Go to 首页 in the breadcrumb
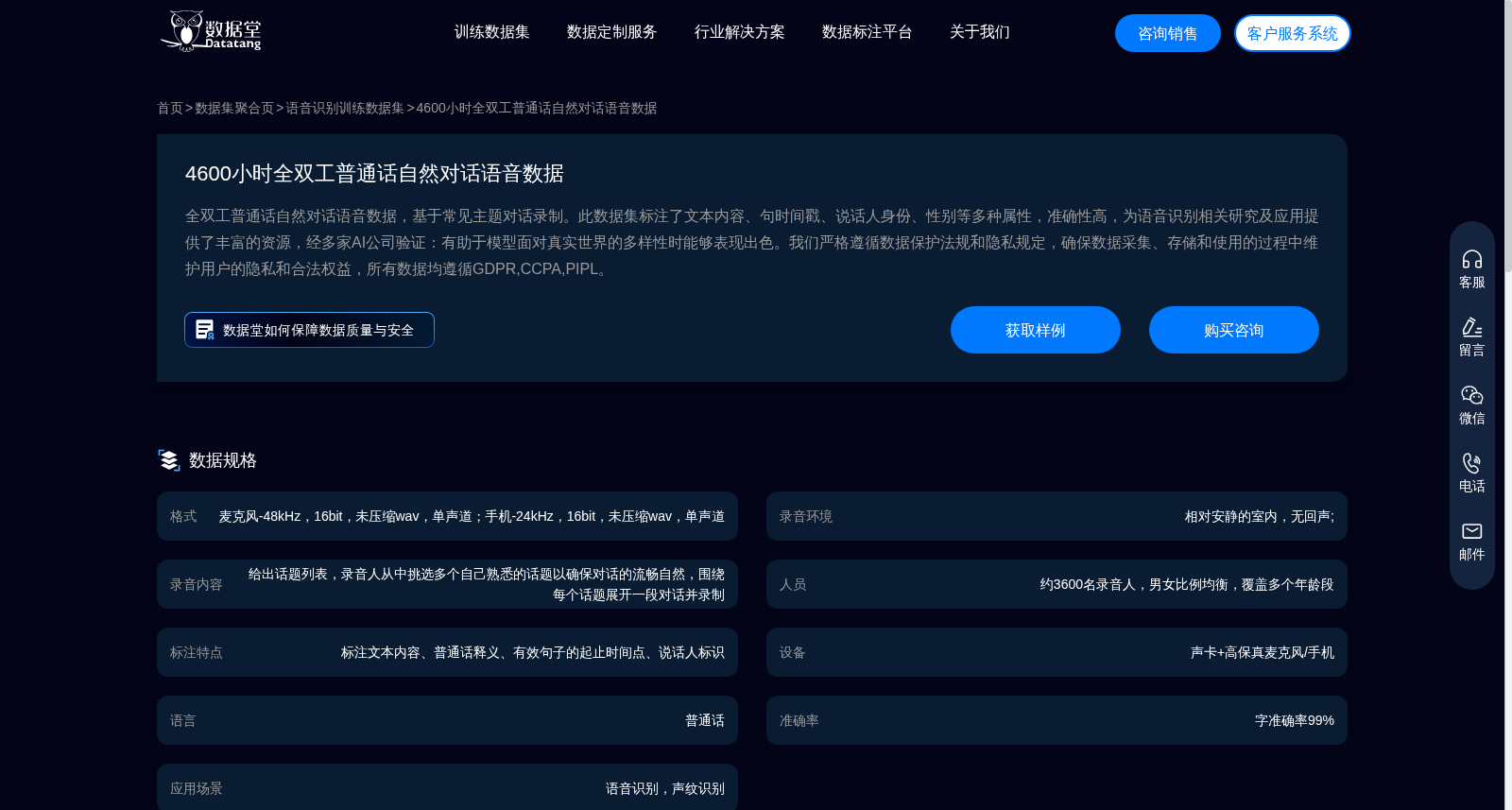 click(x=170, y=108)
